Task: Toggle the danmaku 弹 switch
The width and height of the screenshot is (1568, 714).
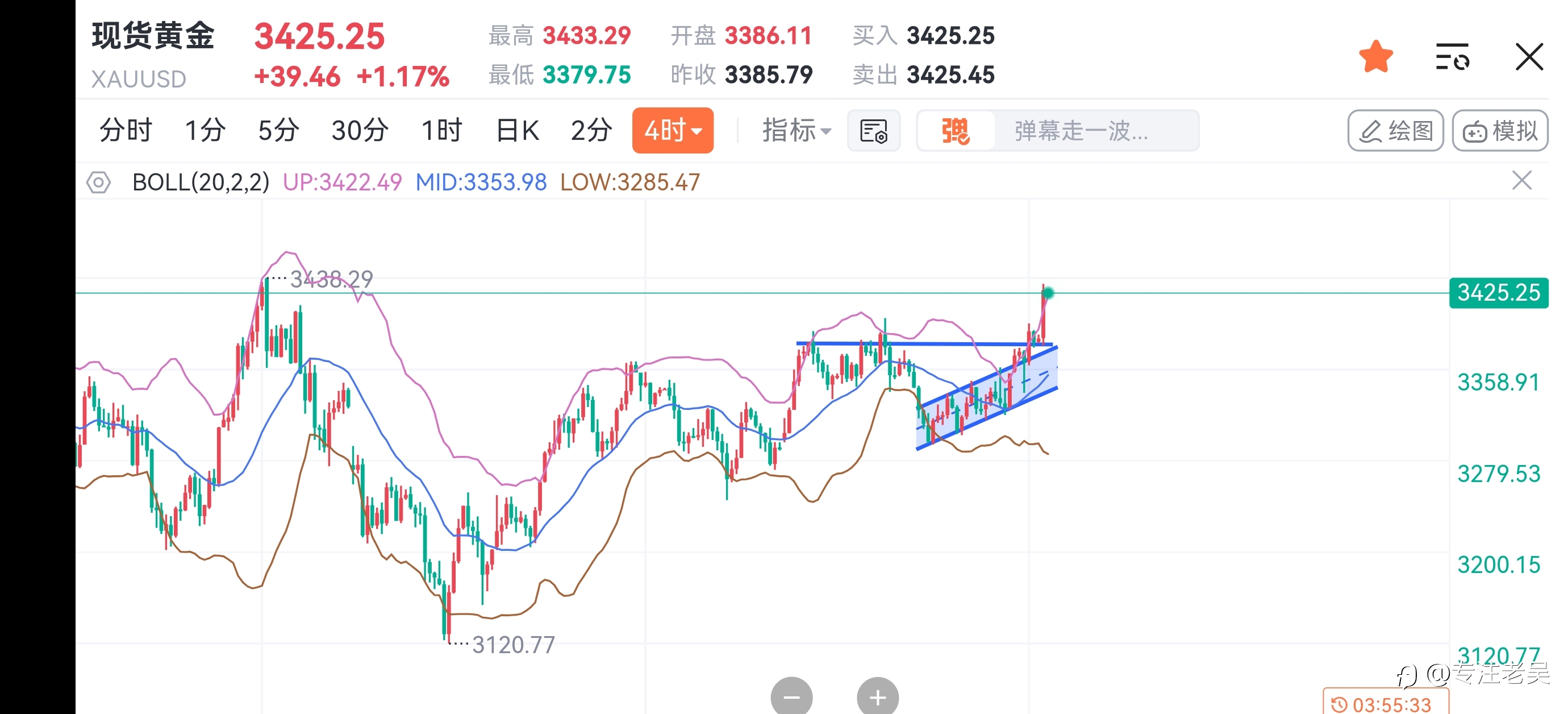Action: [x=955, y=130]
